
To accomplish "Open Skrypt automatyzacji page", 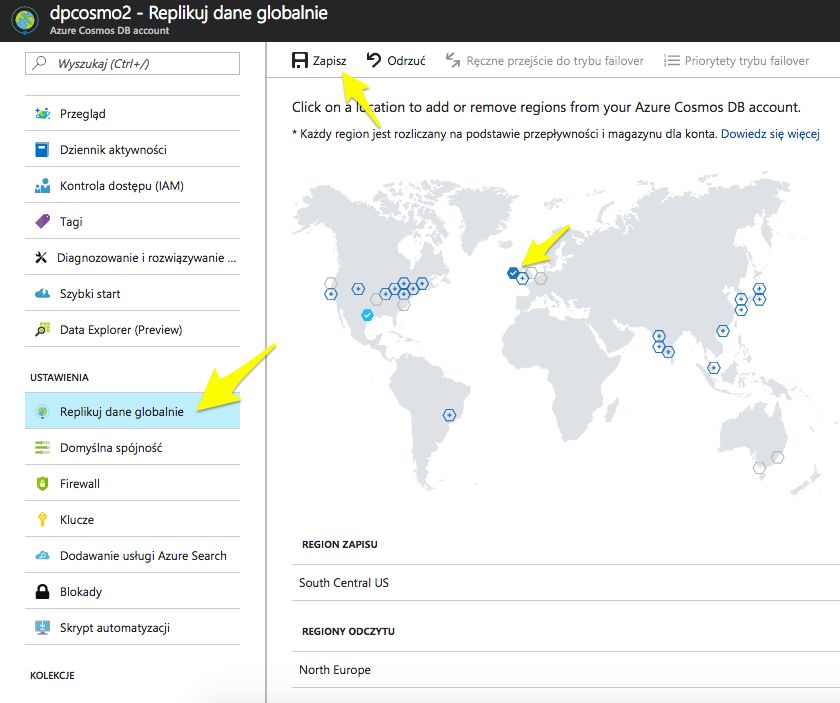I will [x=114, y=628].
